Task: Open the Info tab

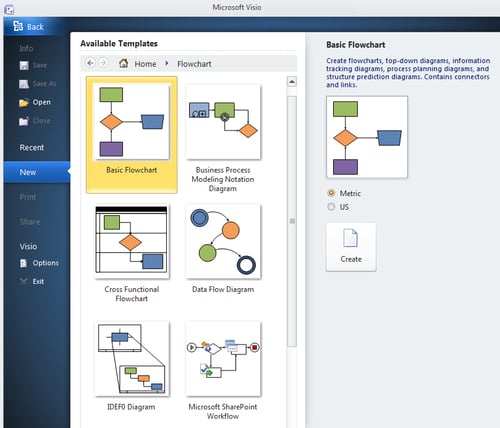Action: point(26,49)
